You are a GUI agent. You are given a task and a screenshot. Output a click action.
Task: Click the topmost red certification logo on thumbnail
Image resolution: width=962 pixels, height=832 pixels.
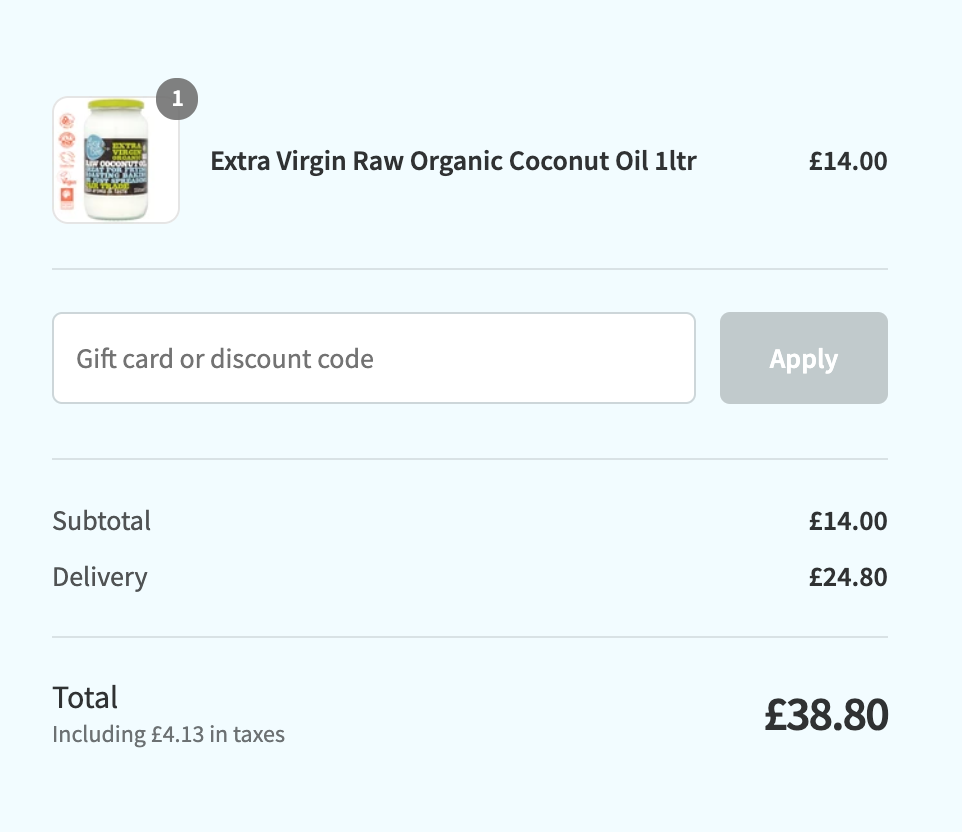pos(67,120)
